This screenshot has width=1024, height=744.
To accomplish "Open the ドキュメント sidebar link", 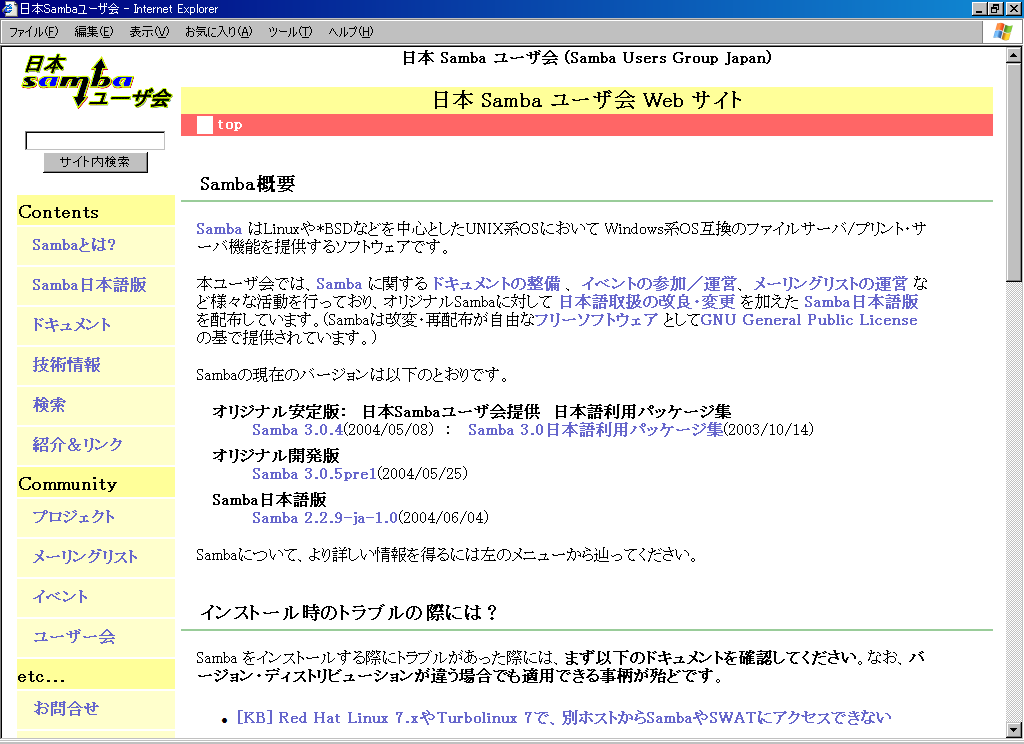I will (x=72, y=325).
